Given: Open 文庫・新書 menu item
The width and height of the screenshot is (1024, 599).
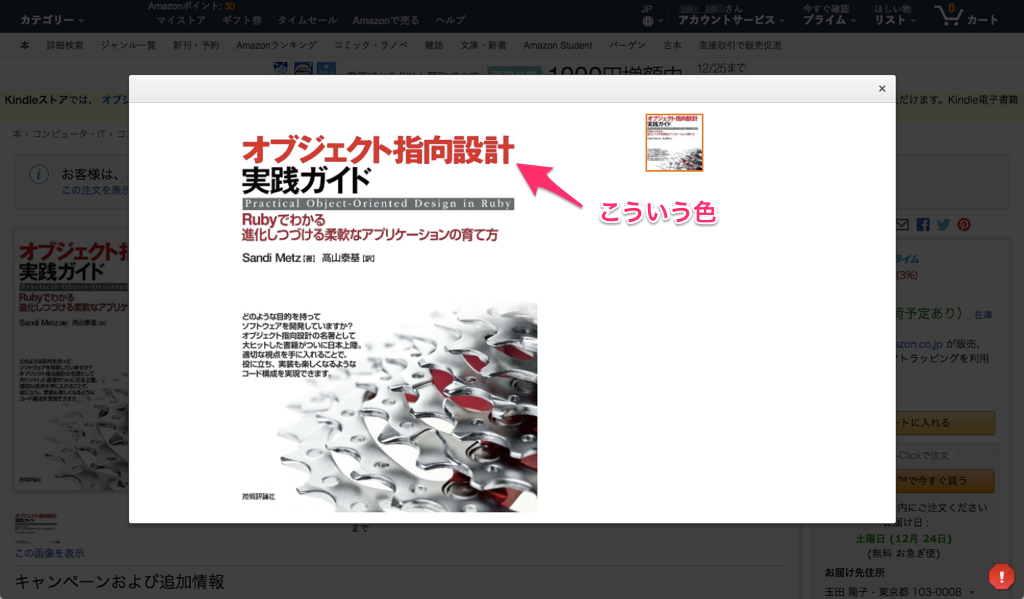Looking at the screenshot, I should click(483, 45).
